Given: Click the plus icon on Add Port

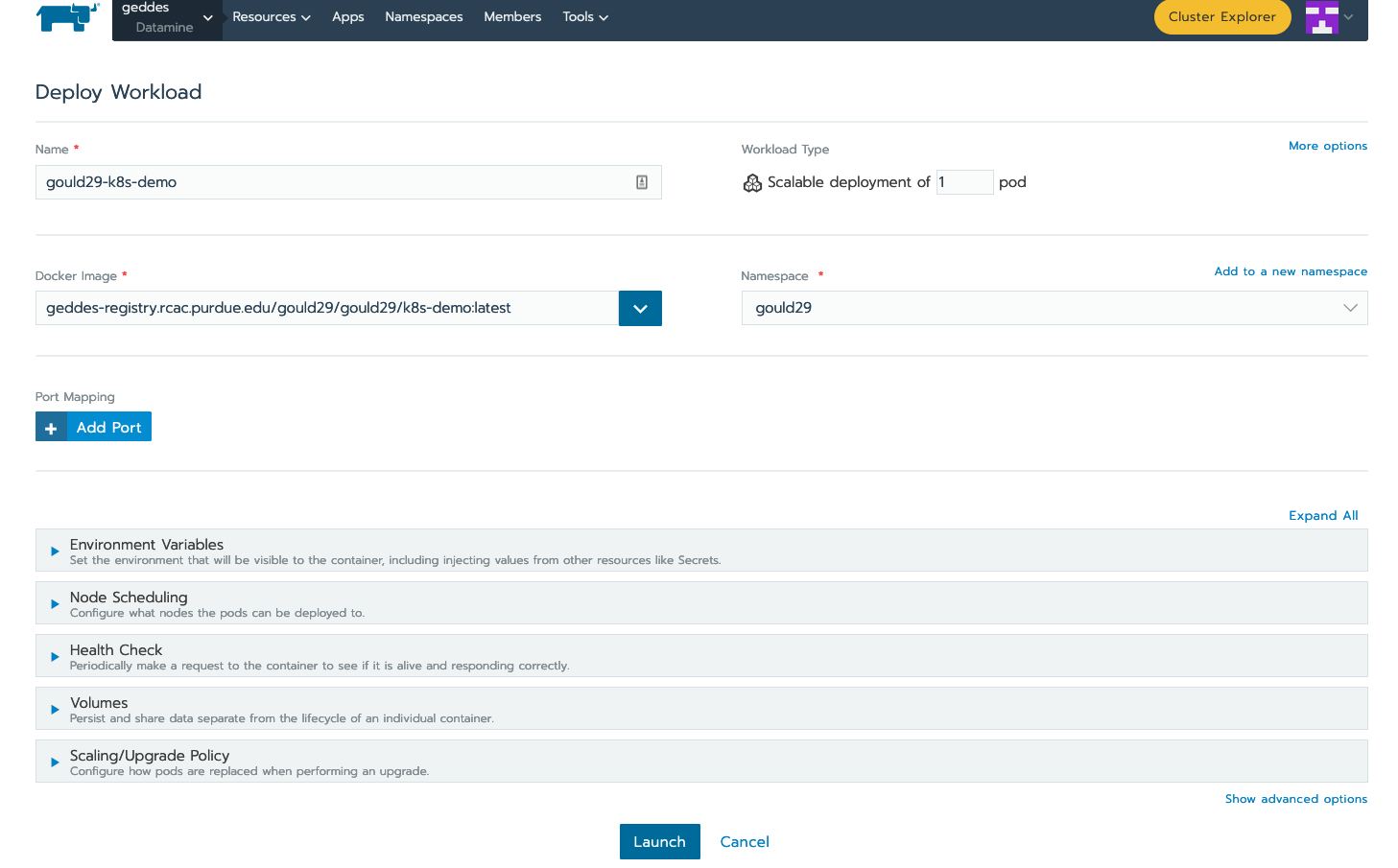Looking at the screenshot, I should point(51,426).
